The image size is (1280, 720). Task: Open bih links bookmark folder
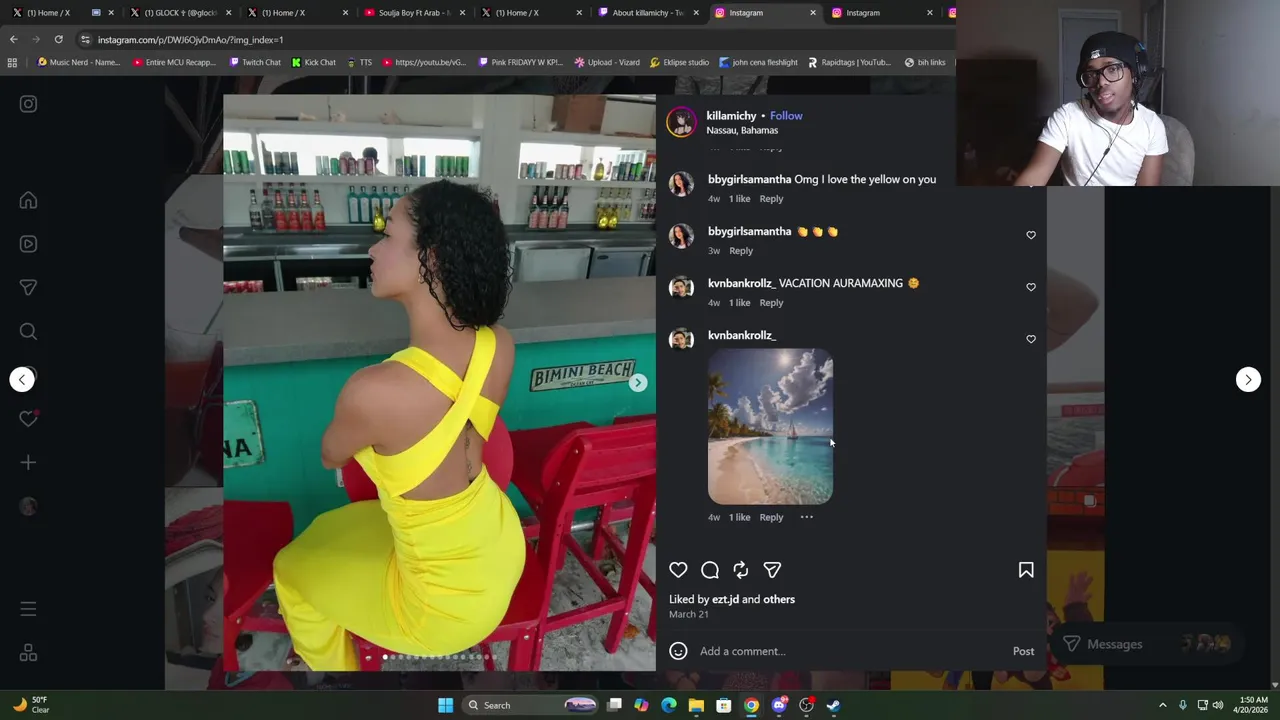click(925, 62)
